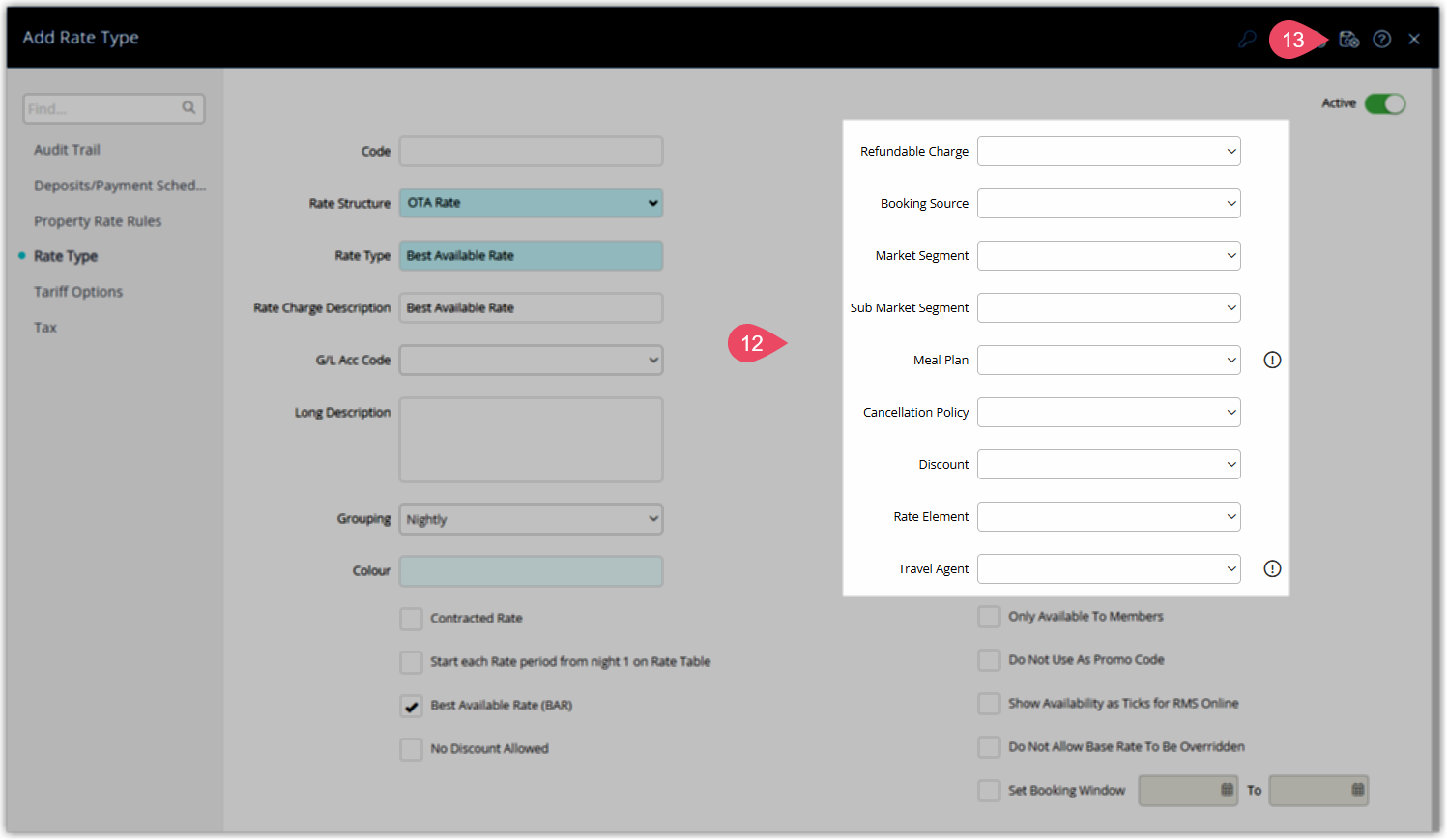Uncheck Best Available Rate (BAR)
The image size is (1447, 840).
pos(411,706)
